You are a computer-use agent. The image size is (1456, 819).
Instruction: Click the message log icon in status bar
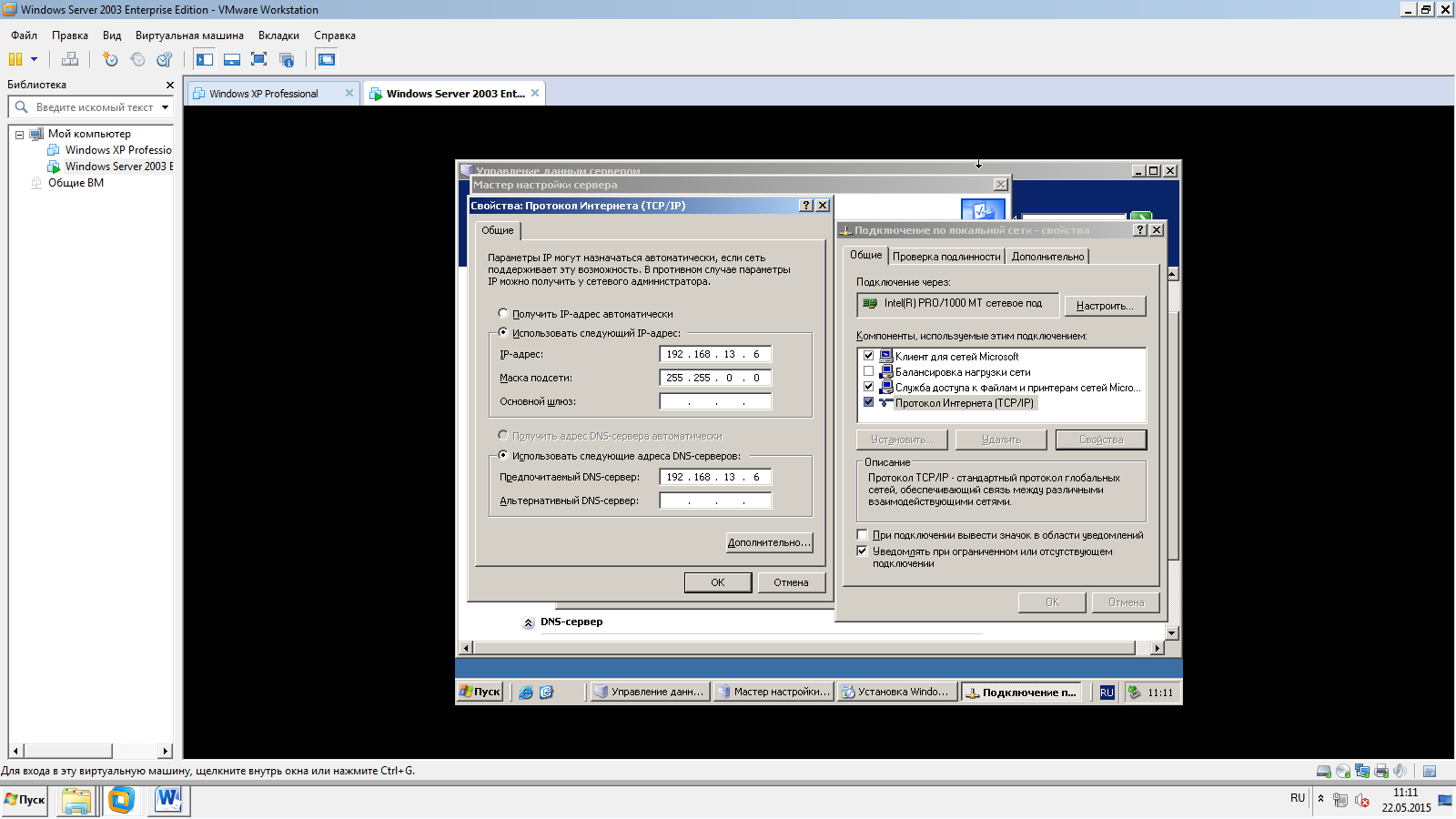[1430, 771]
